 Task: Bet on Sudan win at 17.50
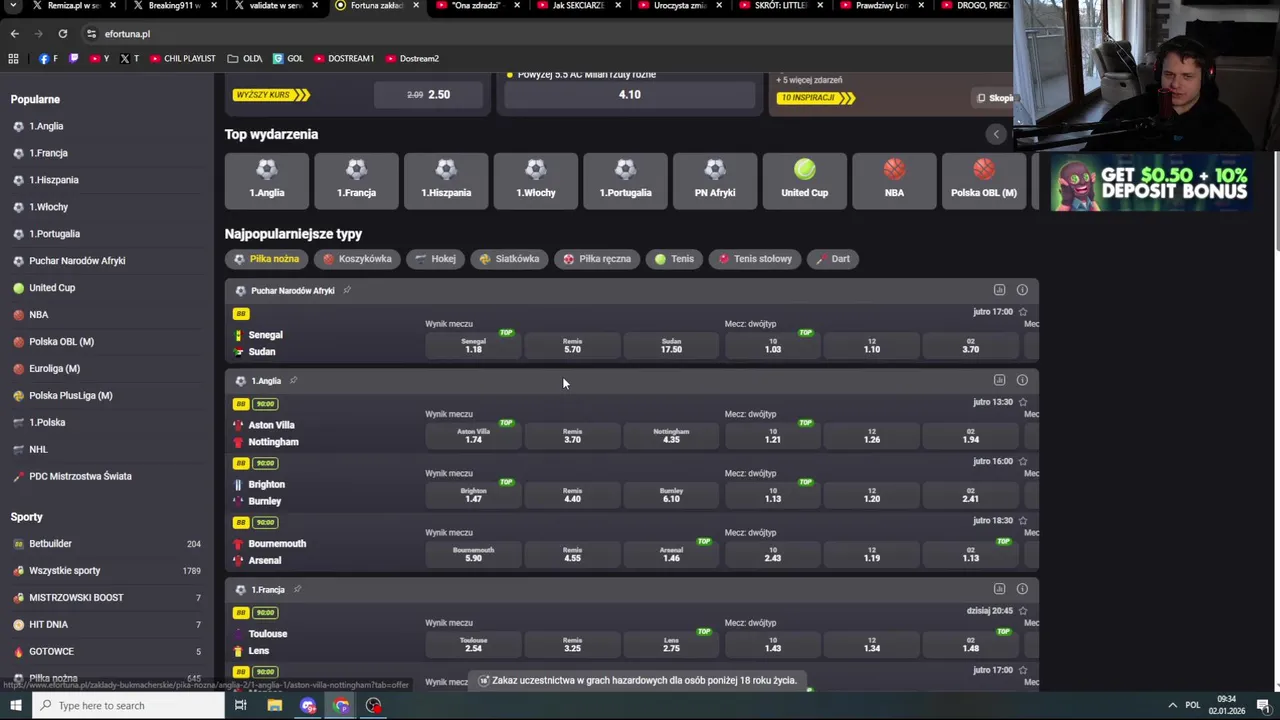point(671,346)
